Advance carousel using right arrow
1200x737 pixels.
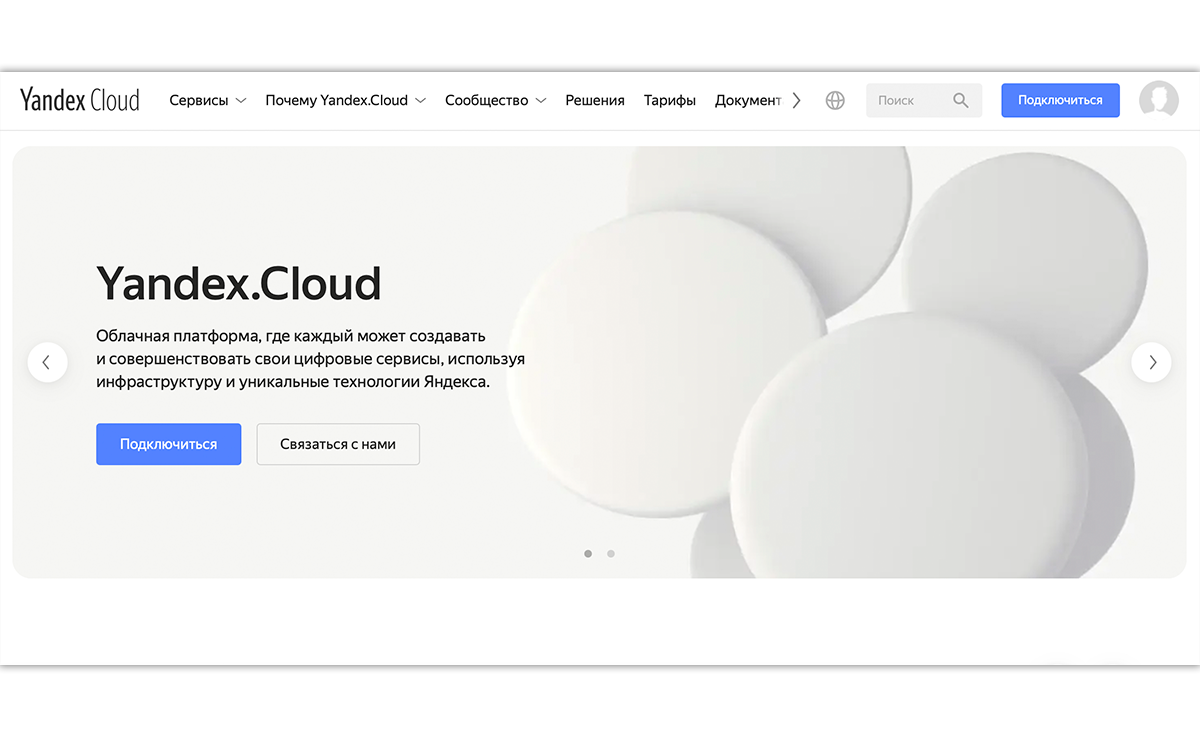[1151, 362]
